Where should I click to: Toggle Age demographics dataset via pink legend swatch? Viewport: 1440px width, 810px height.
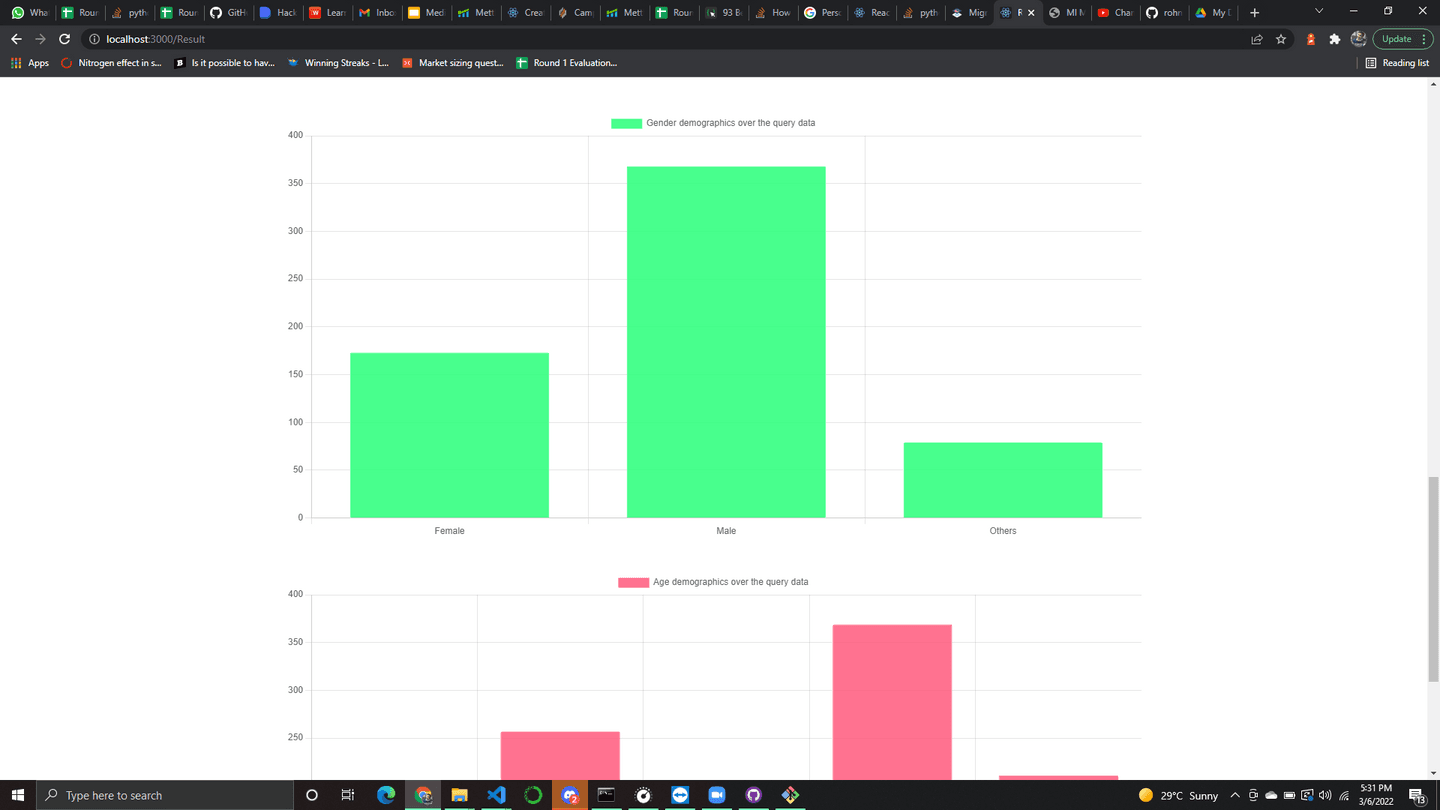tap(633, 582)
